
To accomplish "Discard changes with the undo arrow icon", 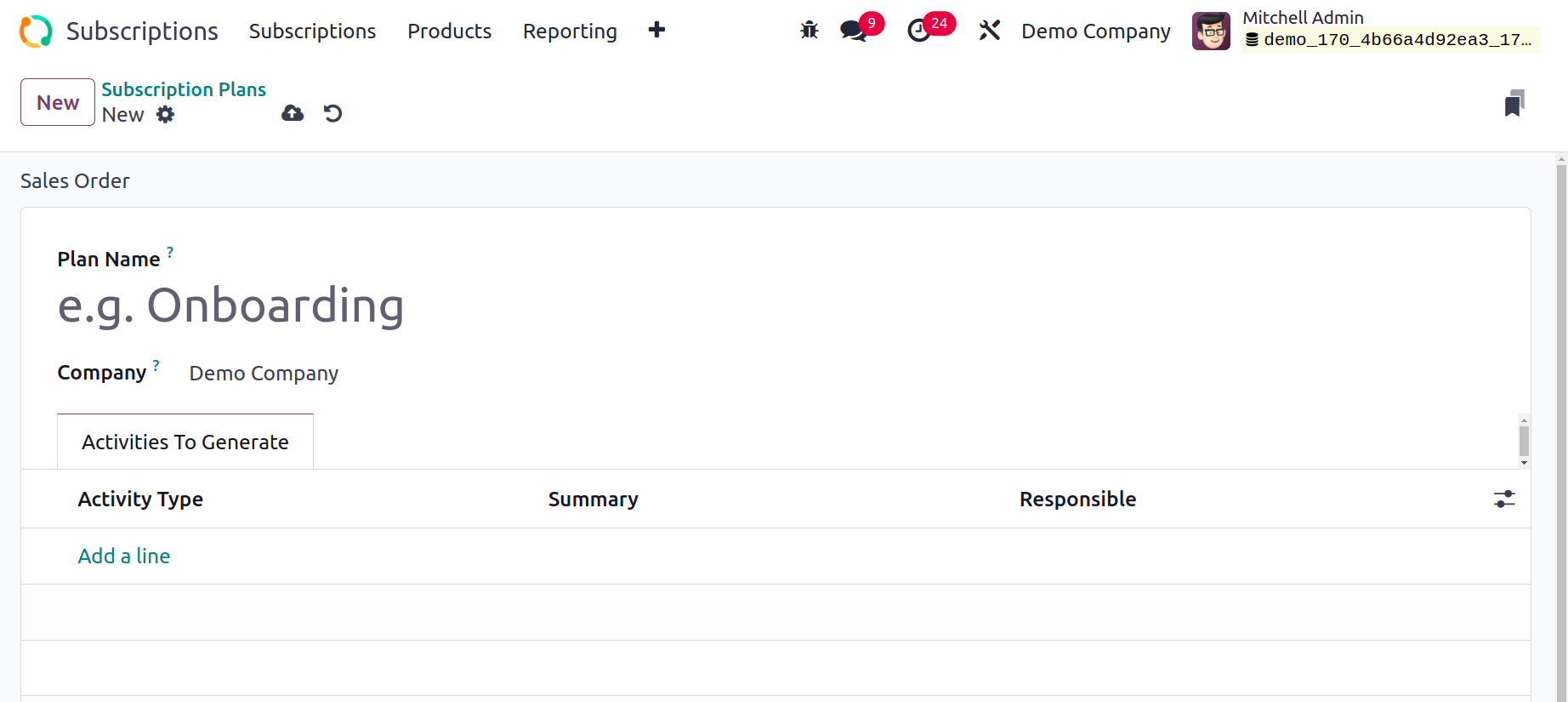I will click(x=332, y=113).
